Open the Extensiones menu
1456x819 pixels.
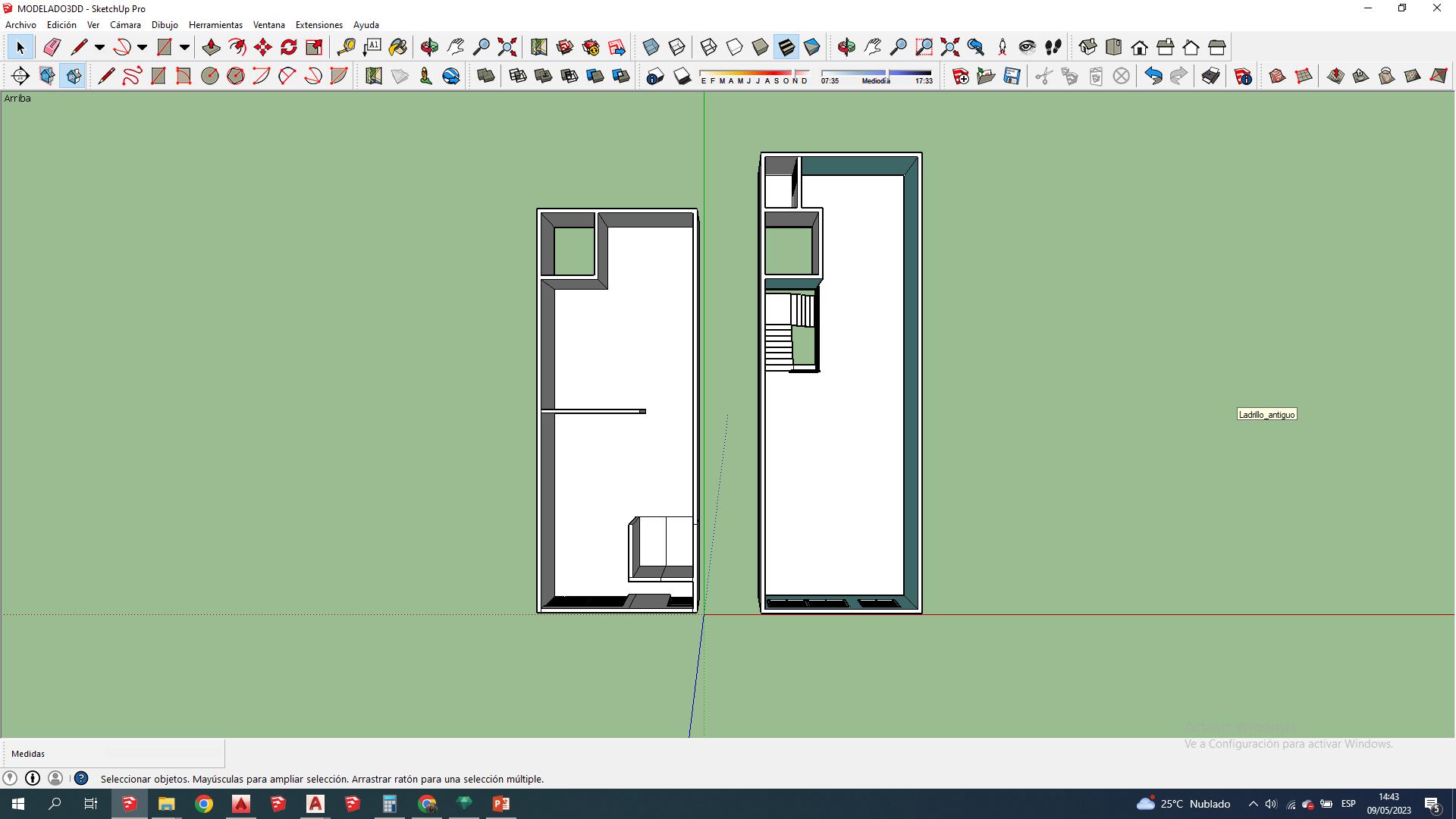(x=318, y=25)
